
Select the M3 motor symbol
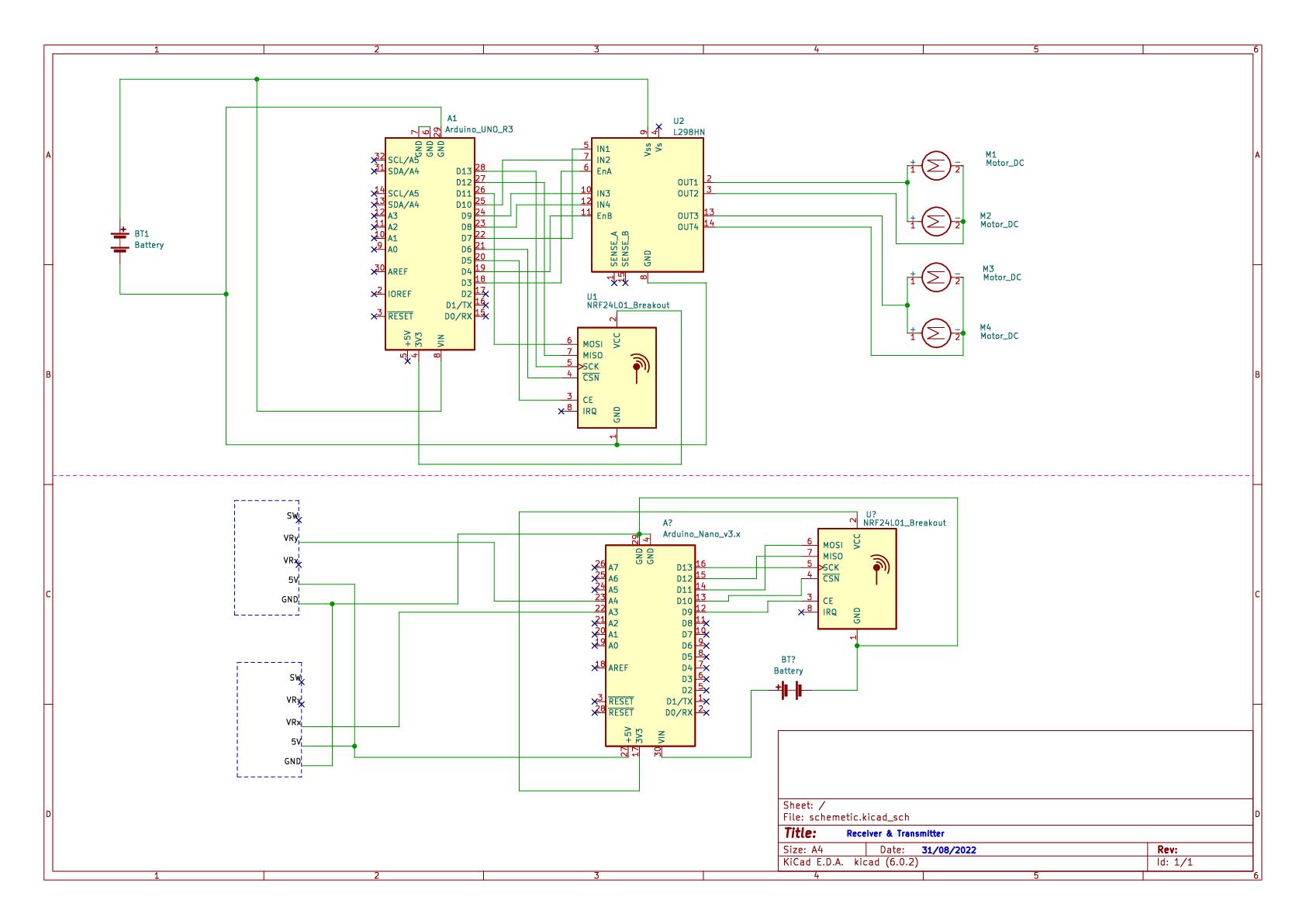coord(935,277)
